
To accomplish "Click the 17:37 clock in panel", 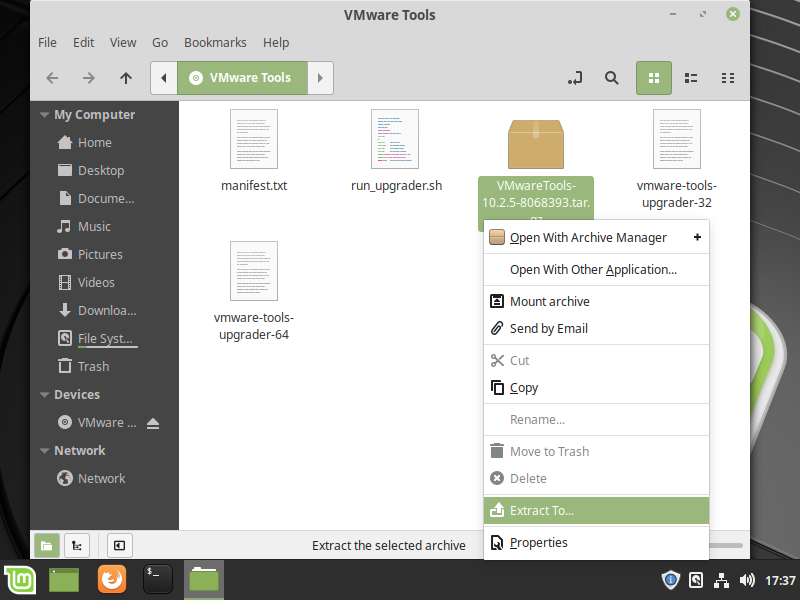I will click(x=780, y=581).
